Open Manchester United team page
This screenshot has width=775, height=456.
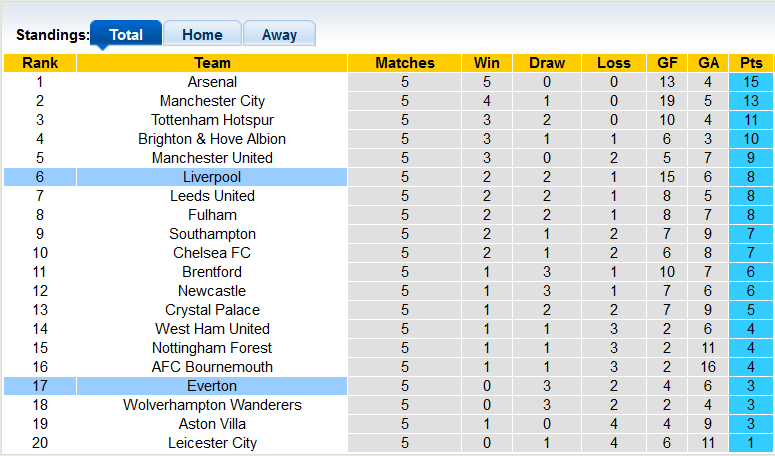pyautogui.click(x=212, y=158)
